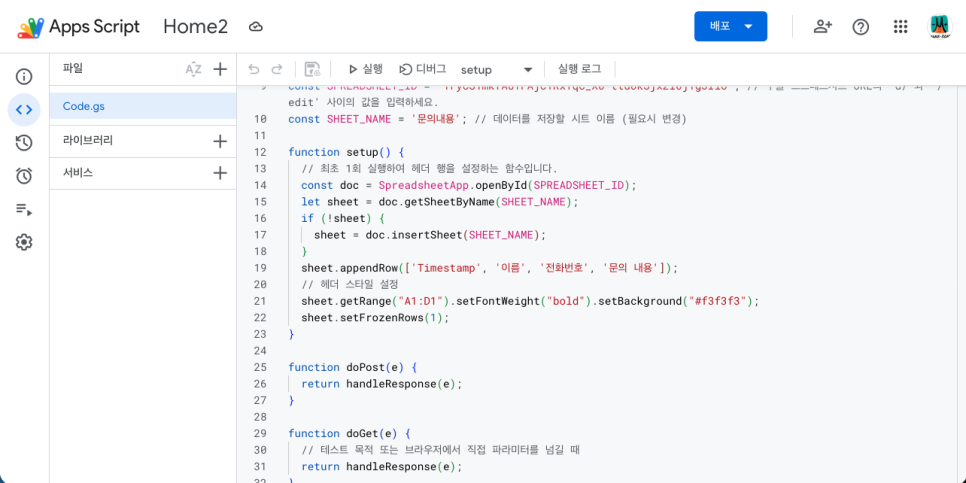The image size is (966, 483).
Task: Add a new file with plus icon
Action: tap(220, 70)
